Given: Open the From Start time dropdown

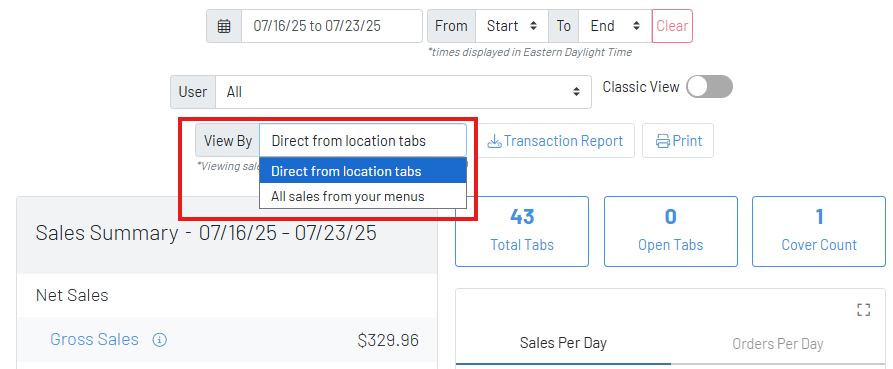Looking at the screenshot, I should click(x=512, y=26).
